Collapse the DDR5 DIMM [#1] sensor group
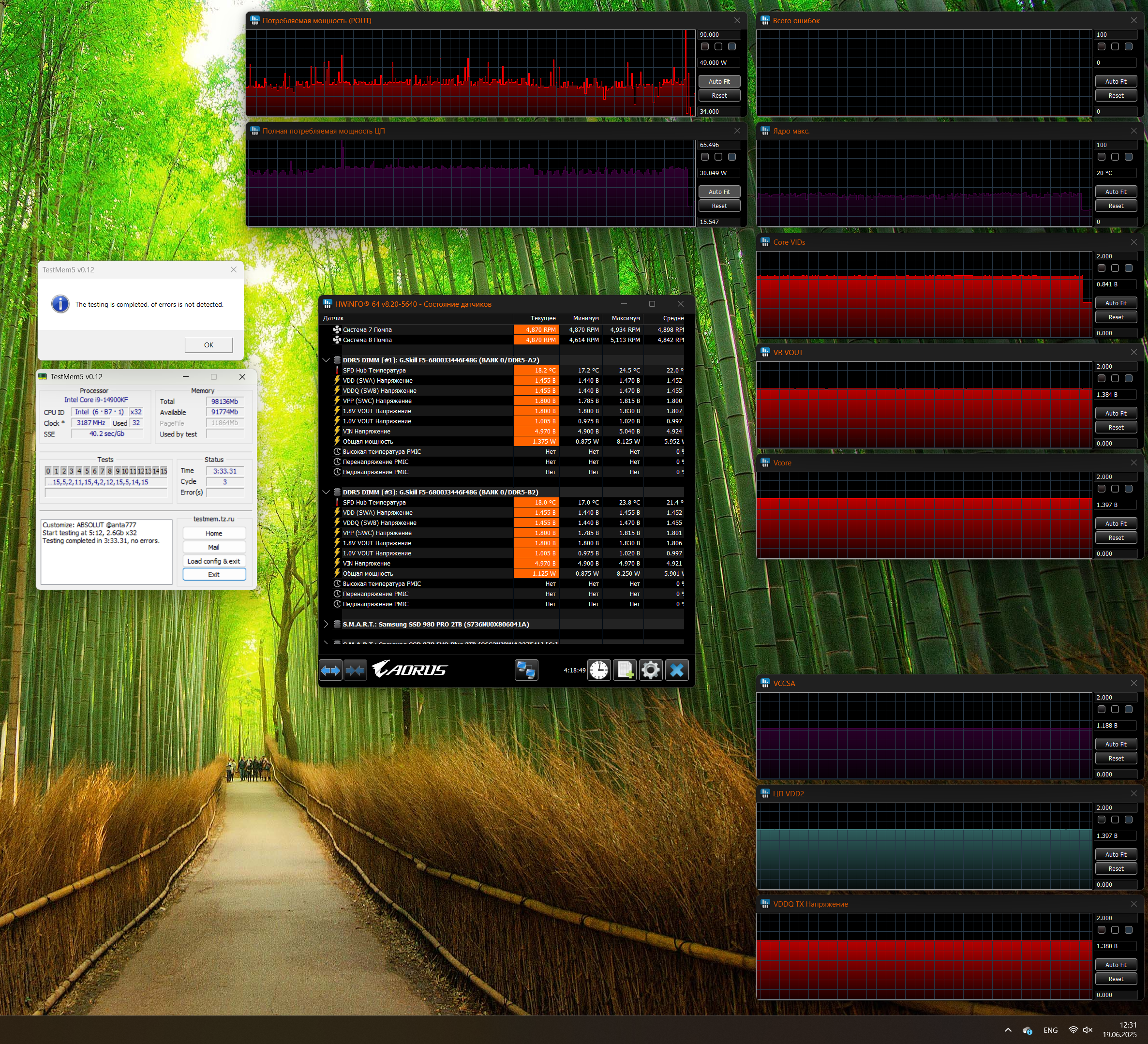This screenshot has height=1044, width=1148. click(x=326, y=360)
